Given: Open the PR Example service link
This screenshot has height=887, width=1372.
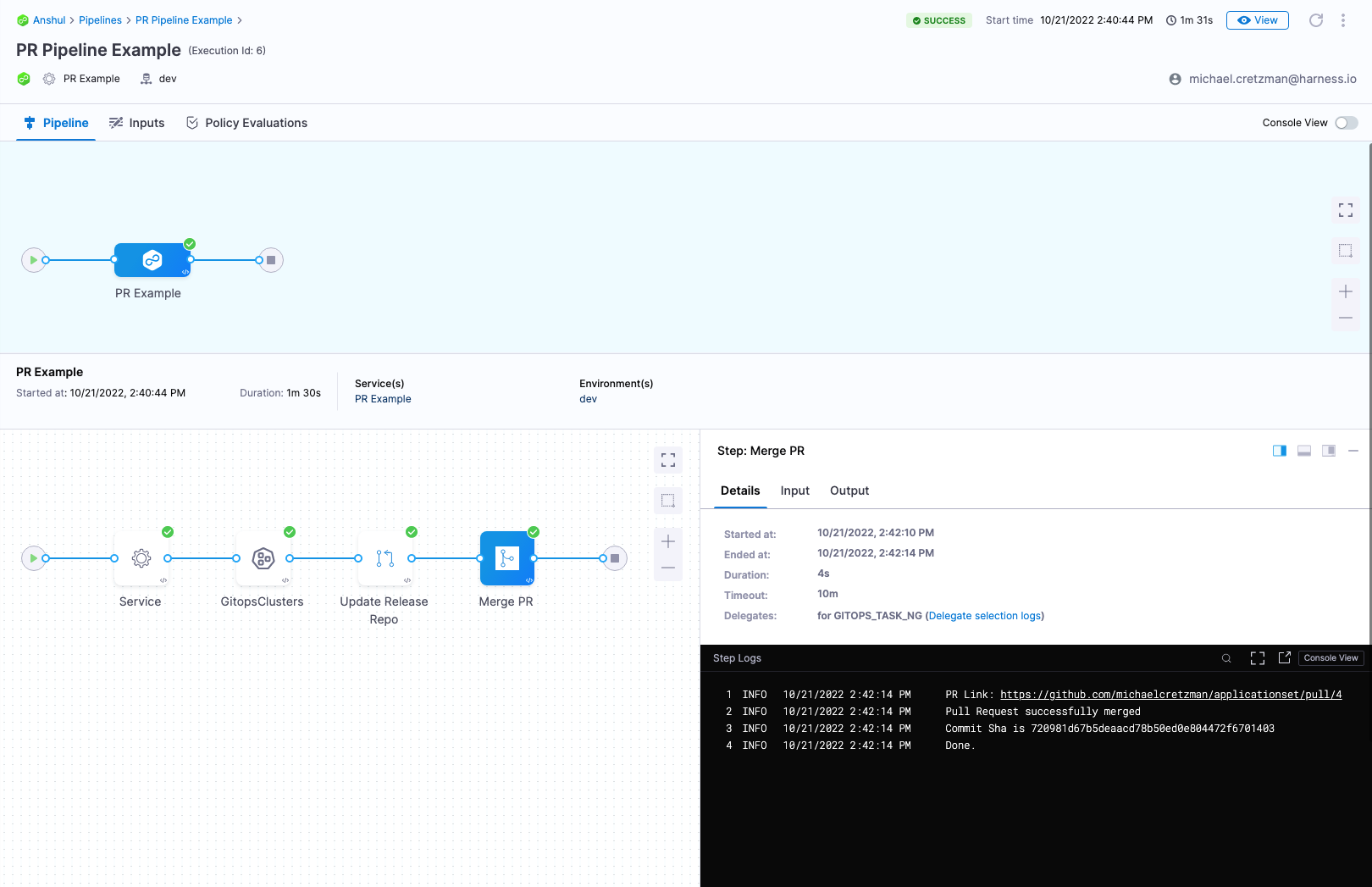Looking at the screenshot, I should (383, 399).
